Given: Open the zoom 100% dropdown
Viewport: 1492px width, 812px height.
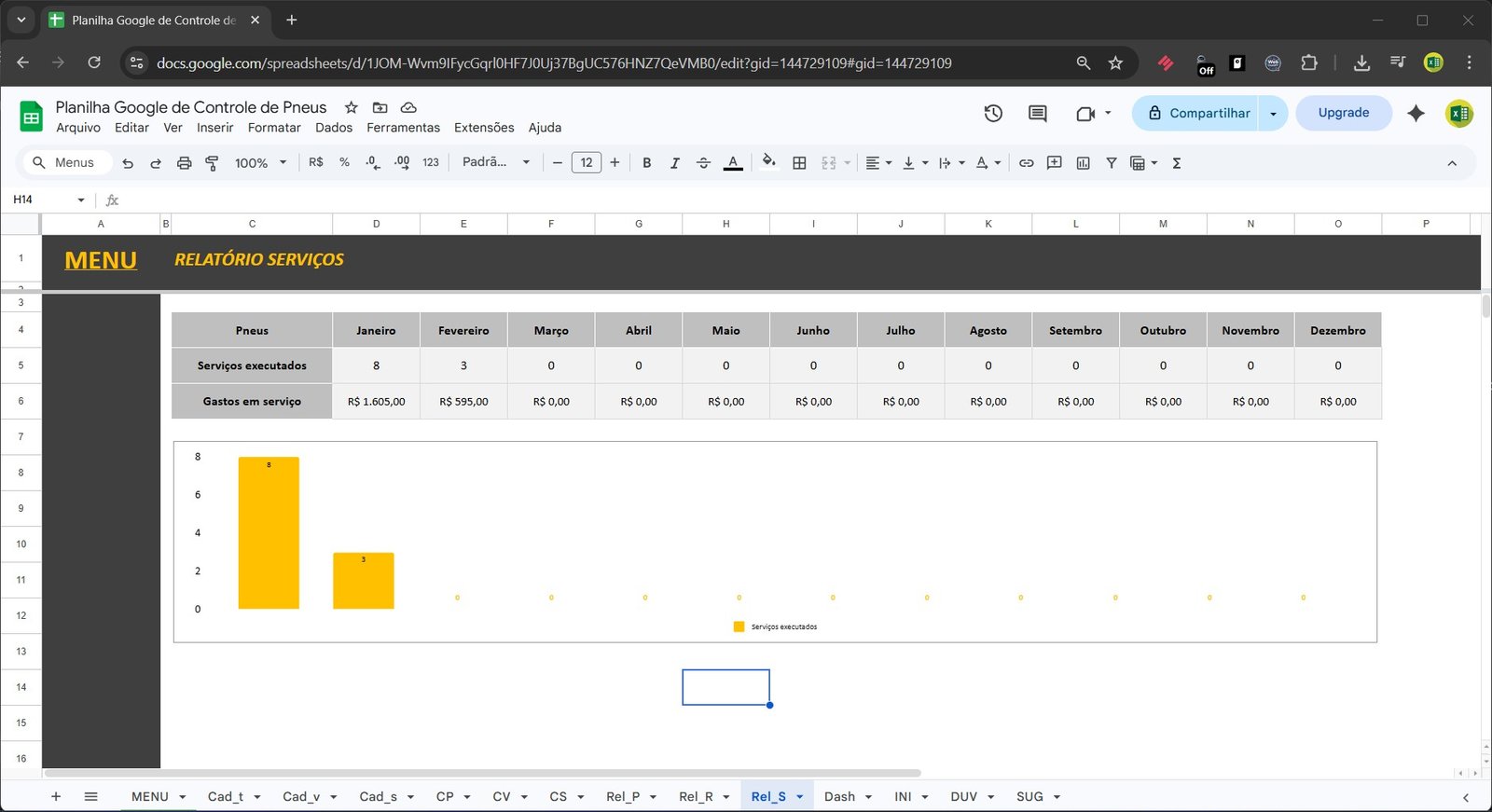Looking at the screenshot, I should point(260,163).
